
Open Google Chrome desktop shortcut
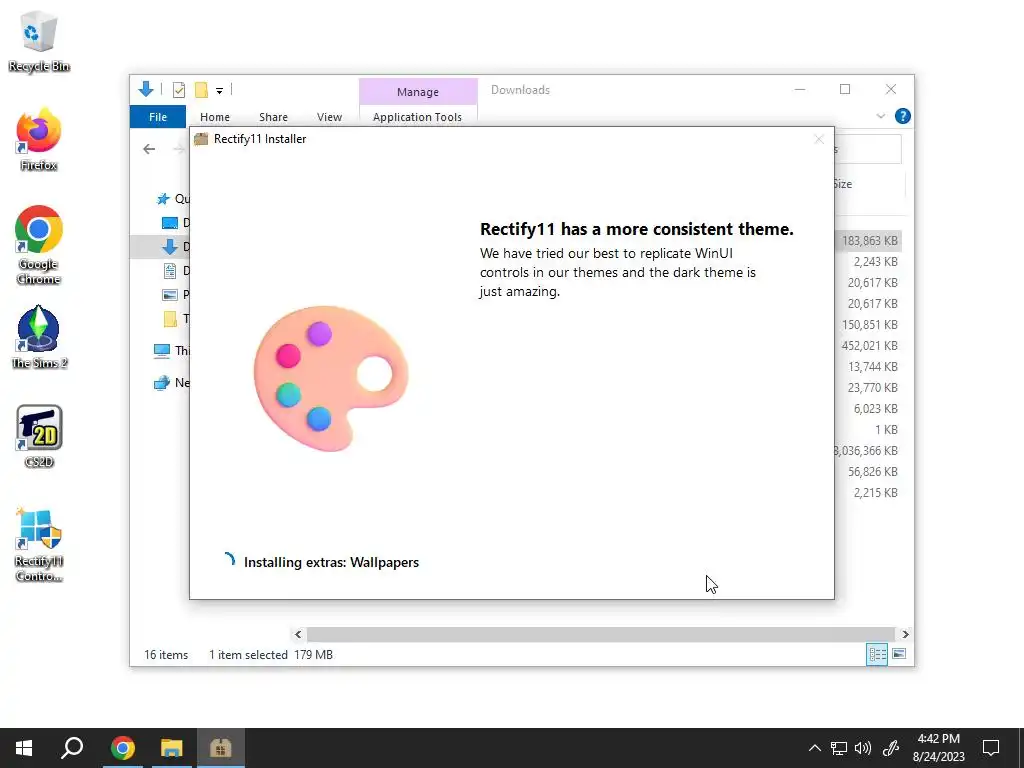pos(39,245)
